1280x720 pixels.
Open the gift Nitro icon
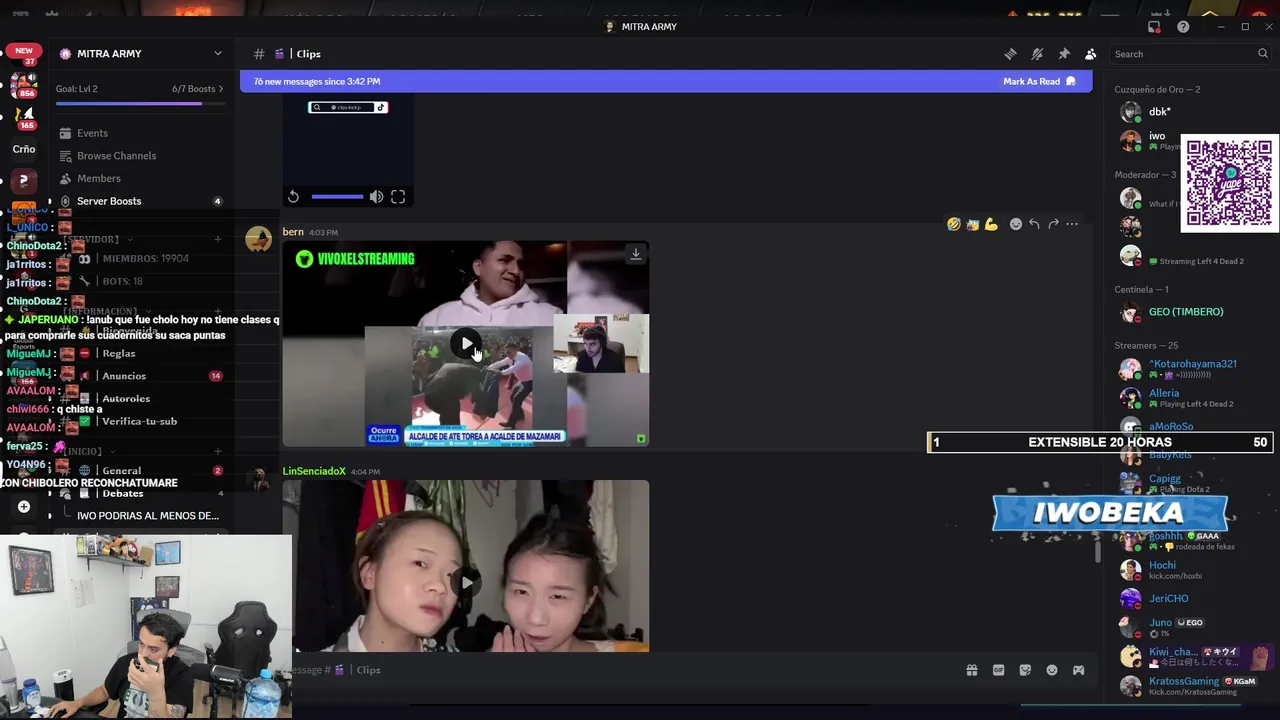coord(971,670)
